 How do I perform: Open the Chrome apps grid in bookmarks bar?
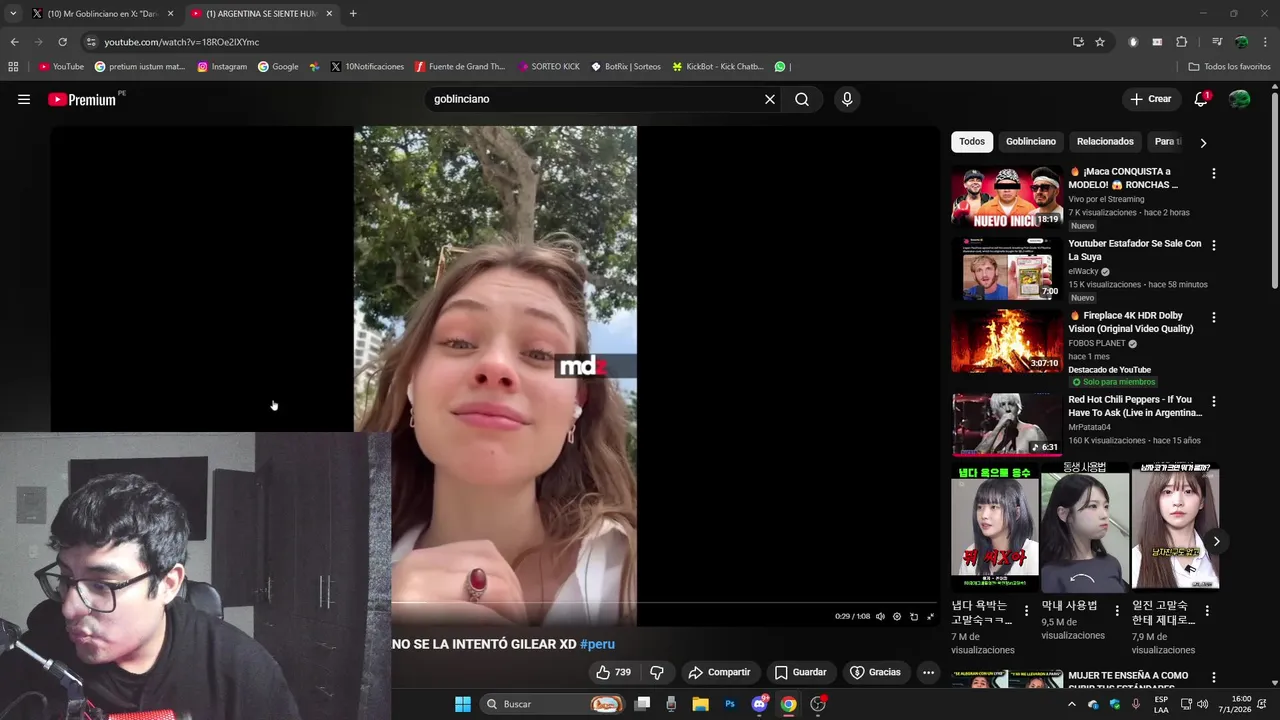[13, 67]
